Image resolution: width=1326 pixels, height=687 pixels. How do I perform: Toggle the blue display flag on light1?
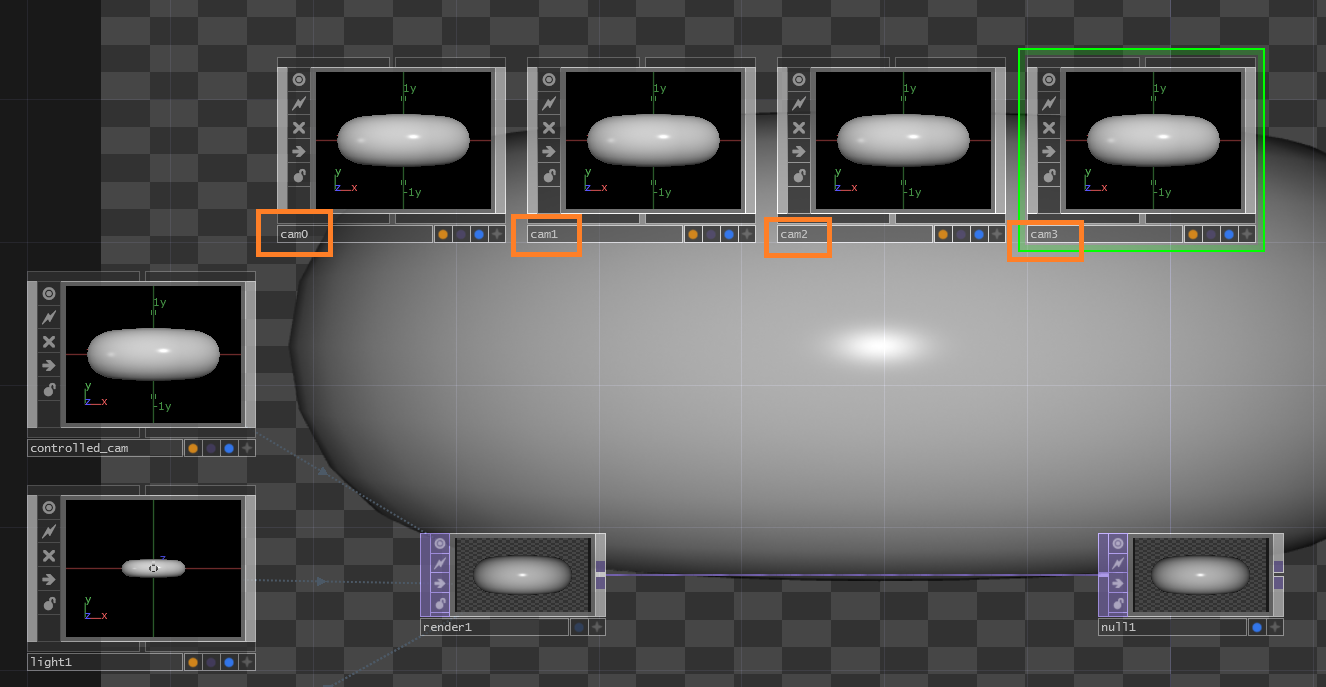click(229, 662)
